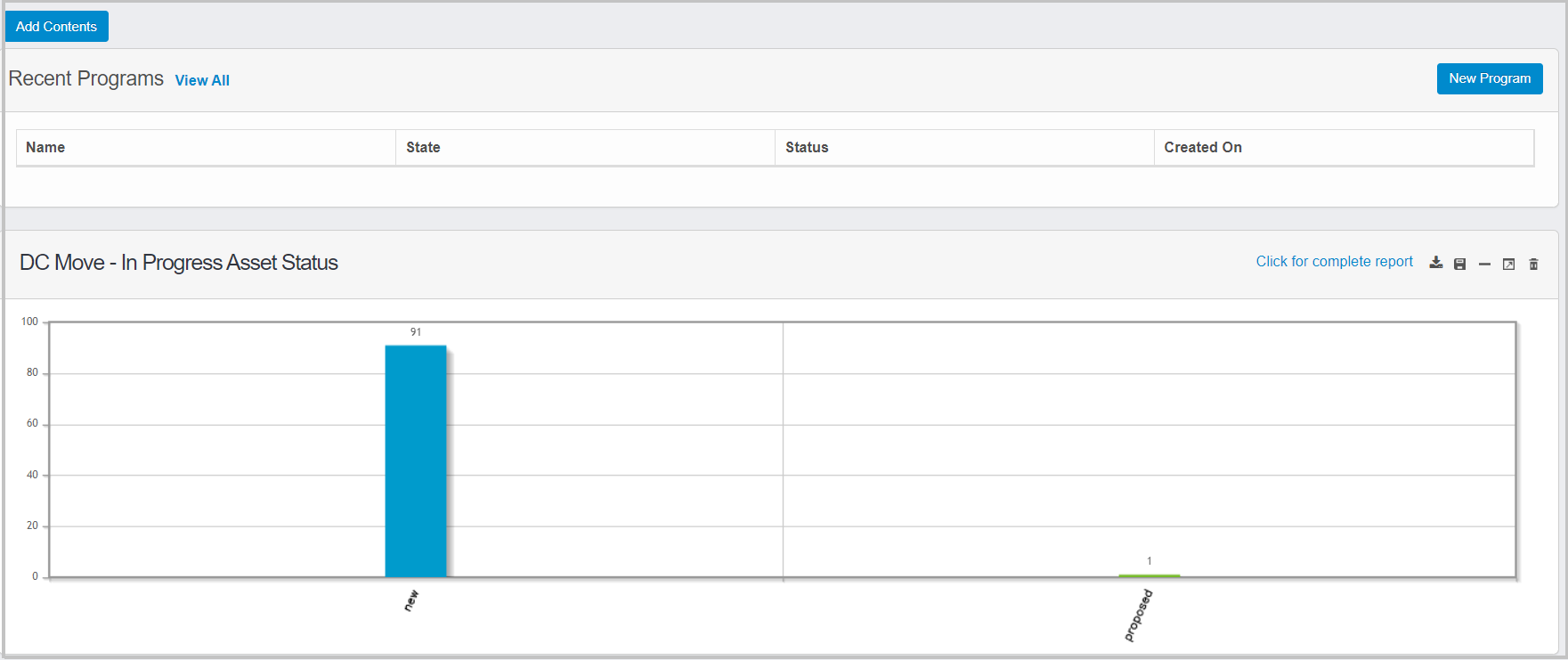This screenshot has height=660, width=1568.
Task: Click the Add Contents button
Action: (56, 27)
